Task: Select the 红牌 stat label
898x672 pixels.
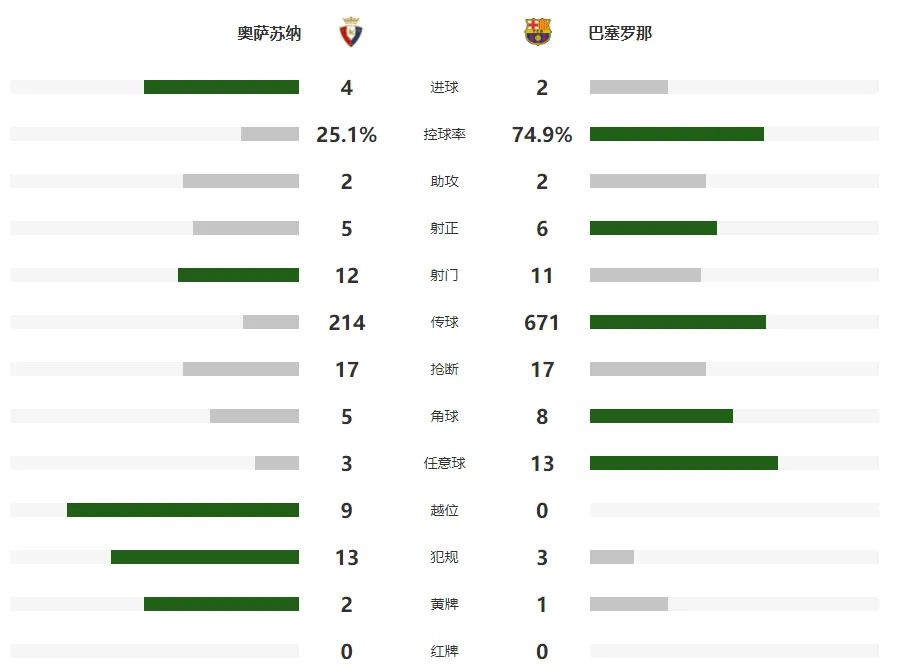Action: (x=444, y=651)
